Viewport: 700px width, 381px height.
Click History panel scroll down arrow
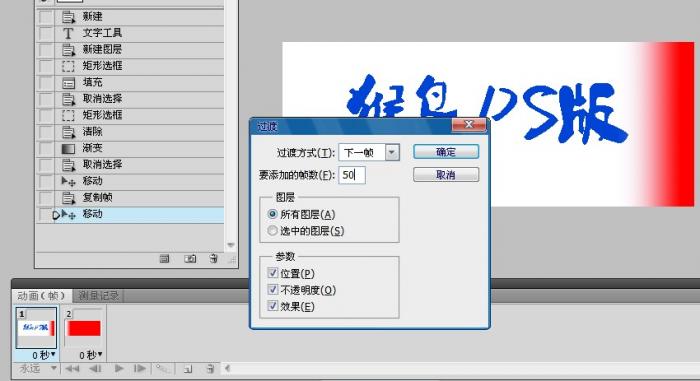pyautogui.click(x=231, y=245)
